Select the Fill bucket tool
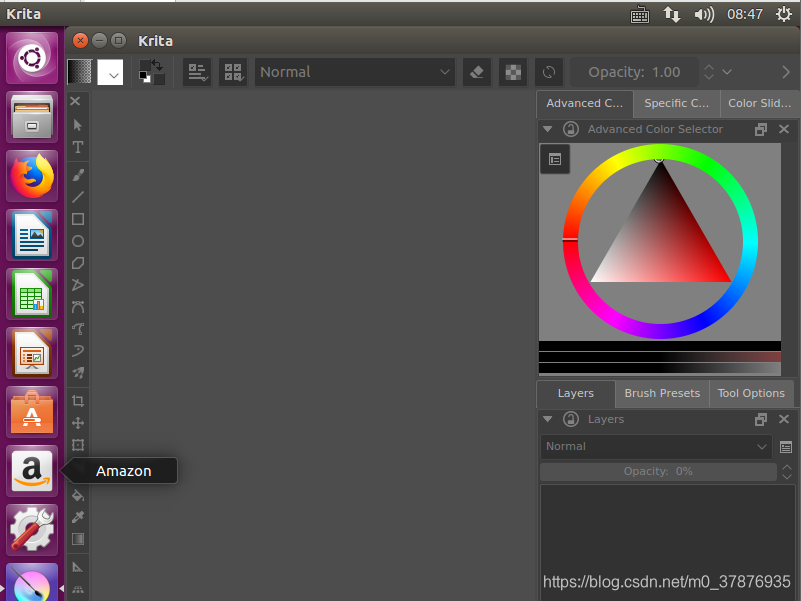The image size is (801, 601). 78,495
